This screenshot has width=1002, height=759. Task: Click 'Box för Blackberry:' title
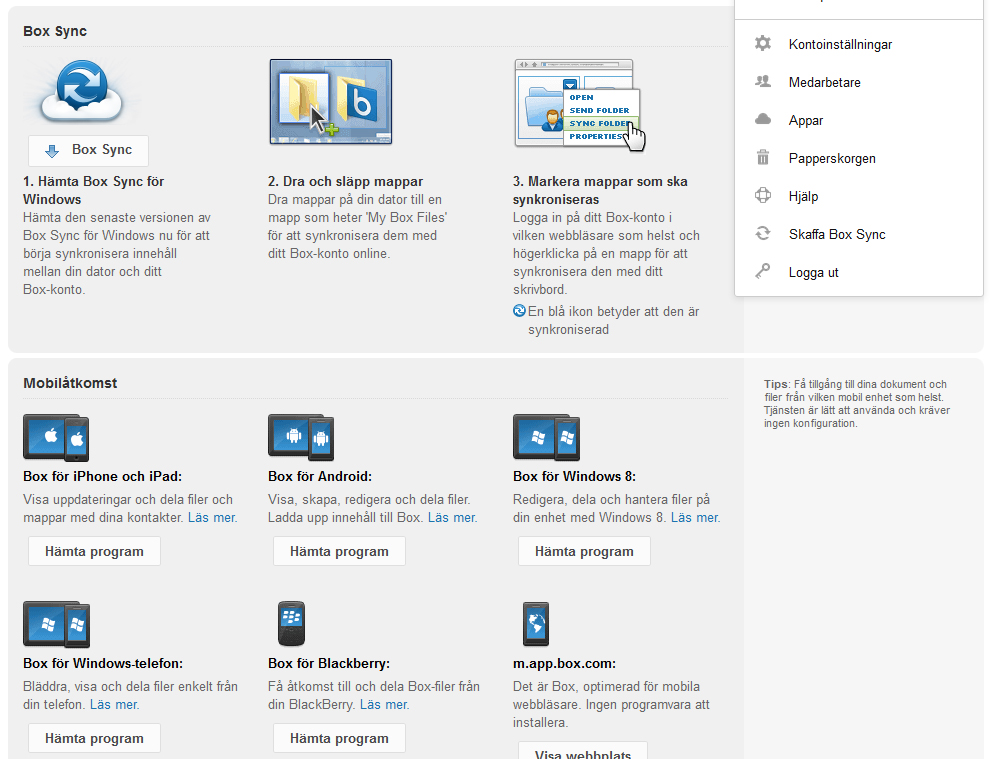tap(328, 664)
